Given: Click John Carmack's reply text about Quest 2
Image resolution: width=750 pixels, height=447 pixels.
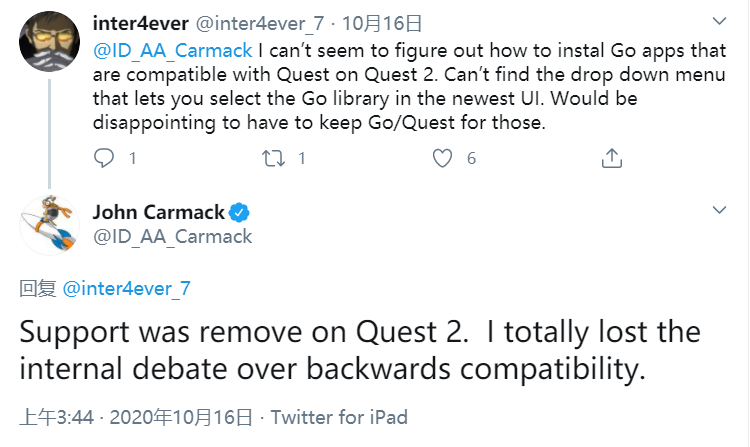Looking at the screenshot, I should [x=360, y=350].
